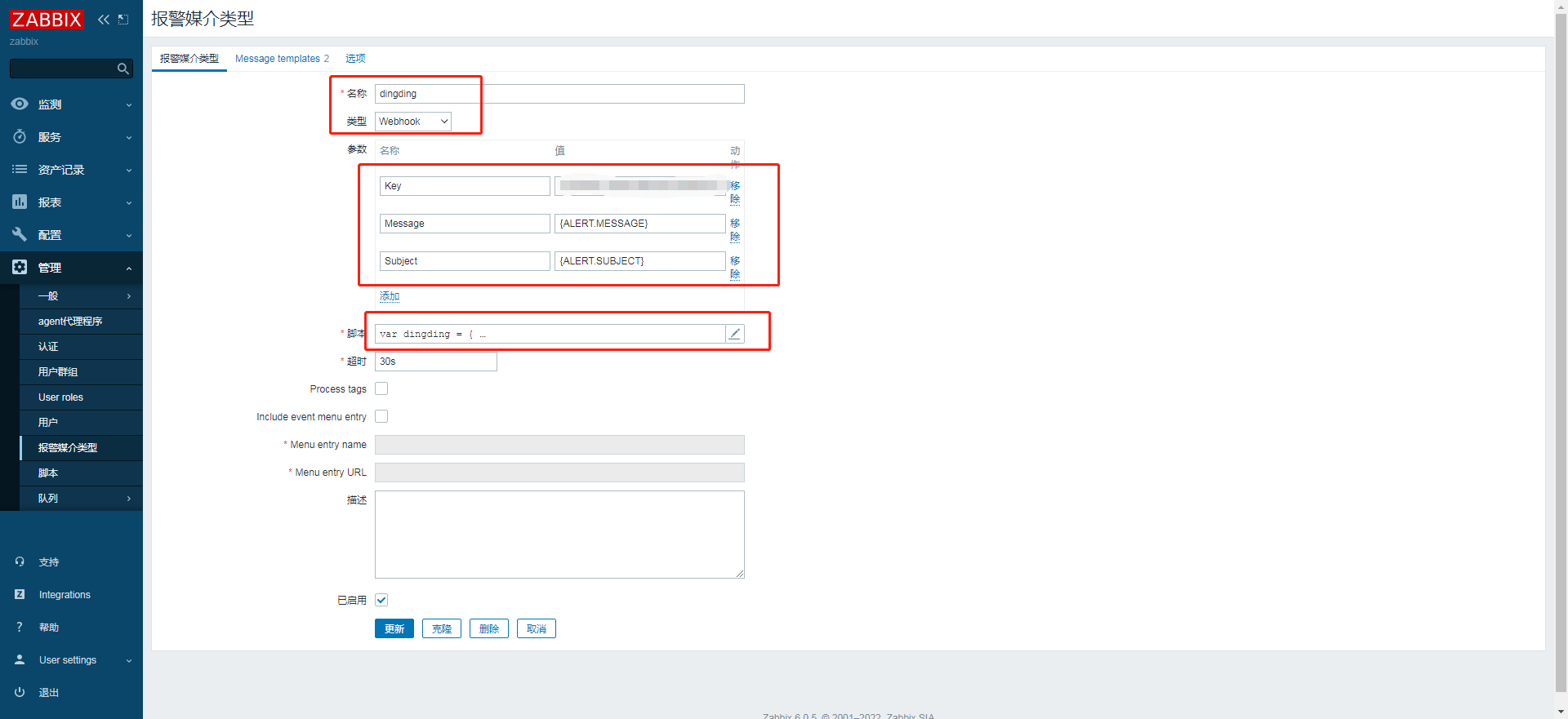1568x719 pixels.
Task: Toggle the Process tags checkbox
Action: (381, 388)
